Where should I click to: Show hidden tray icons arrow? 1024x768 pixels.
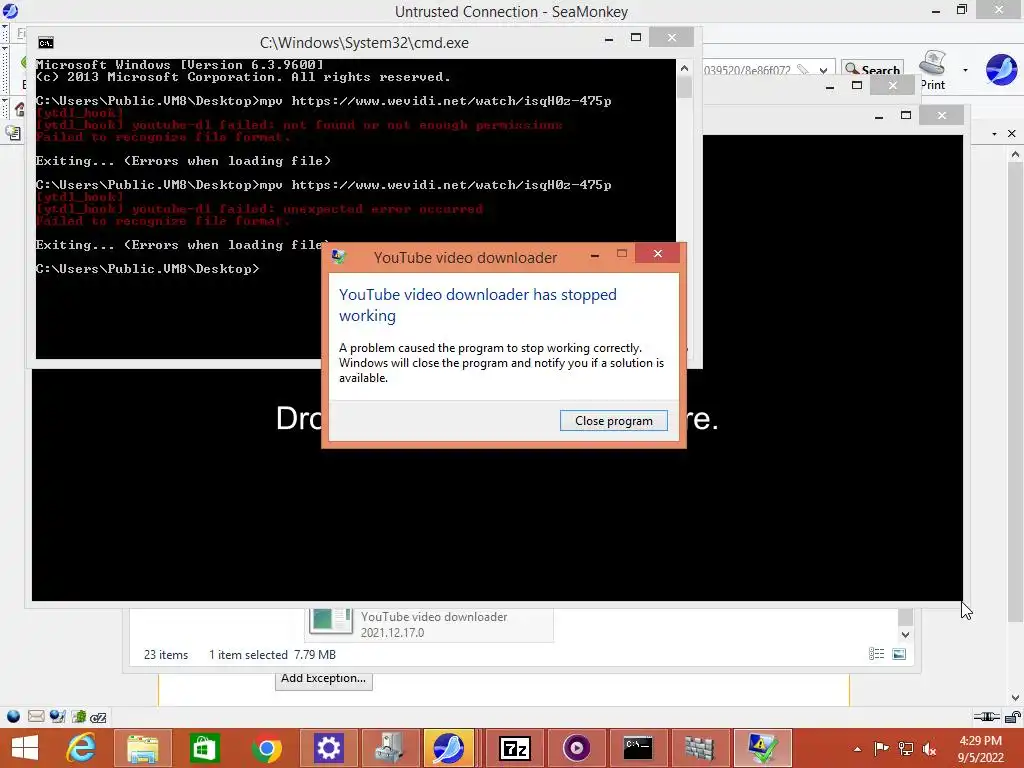[x=857, y=749]
